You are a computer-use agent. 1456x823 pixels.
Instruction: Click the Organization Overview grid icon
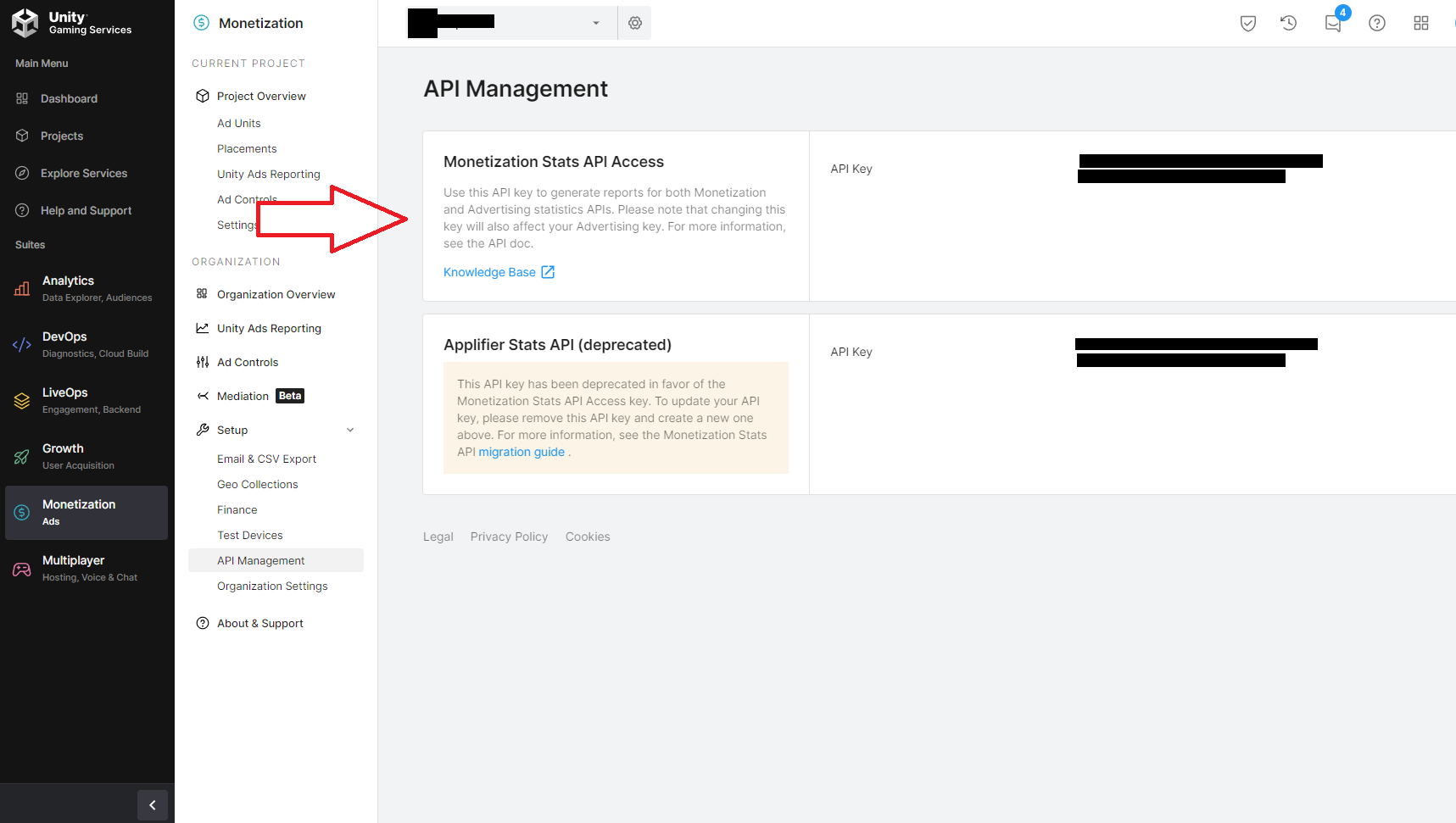[x=202, y=294]
